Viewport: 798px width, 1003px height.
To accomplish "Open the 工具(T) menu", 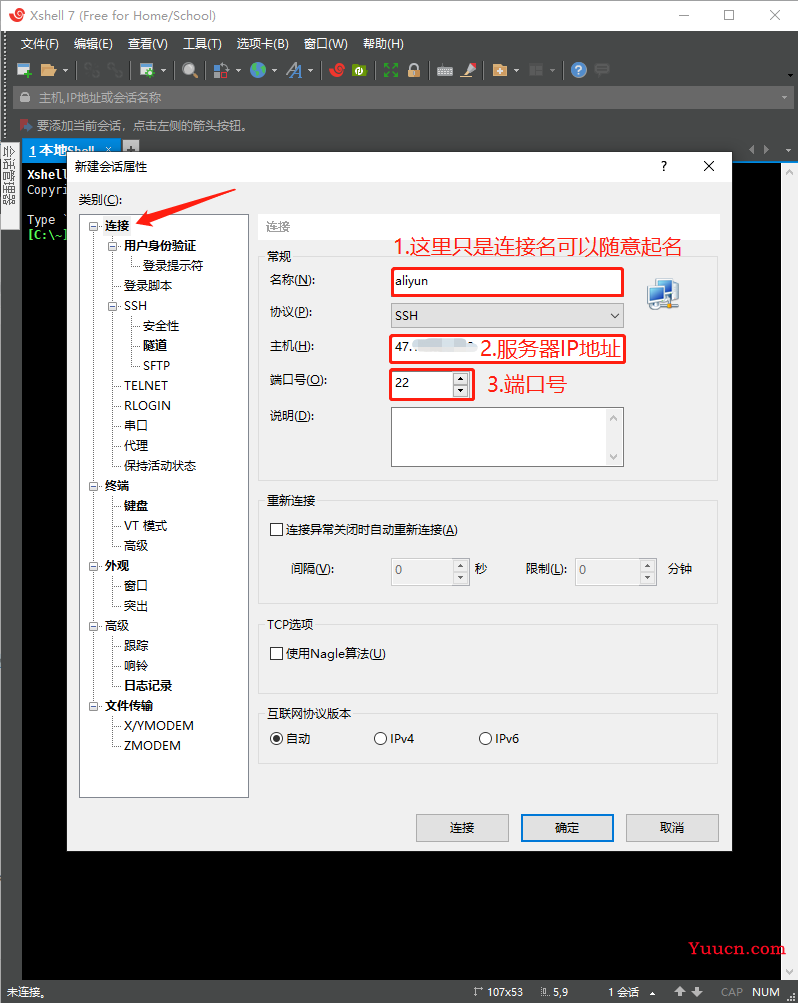I will [x=202, y=43].
